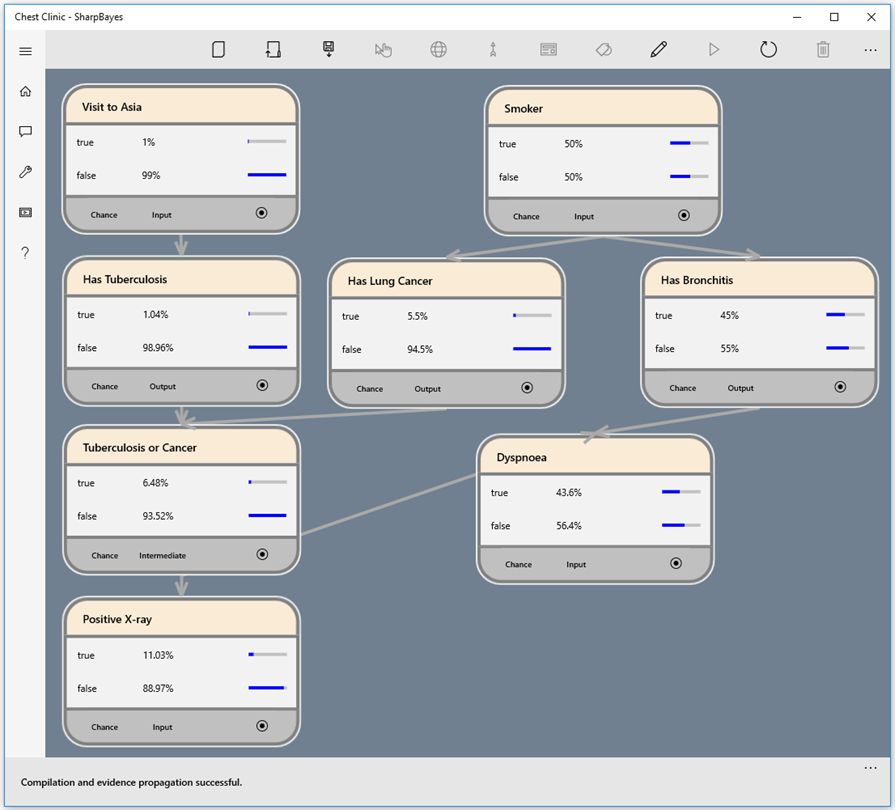Select the Dyspnoea node header
This screenshot has height=810, width=895.
(x=595, y=457)
